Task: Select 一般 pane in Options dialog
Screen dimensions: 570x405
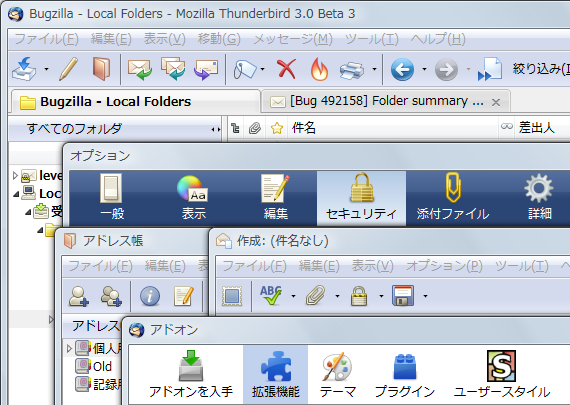Action: click(x=112, y=198)
